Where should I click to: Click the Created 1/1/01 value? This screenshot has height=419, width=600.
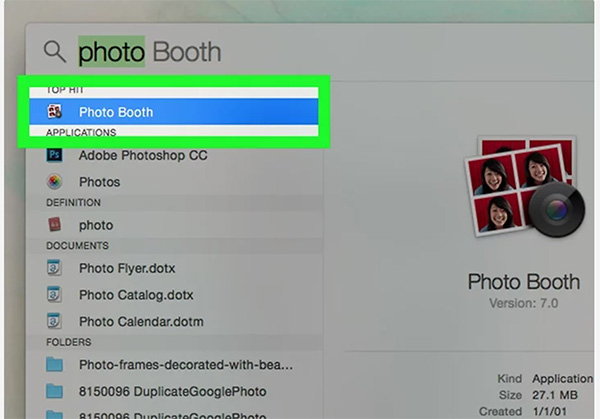549,411
